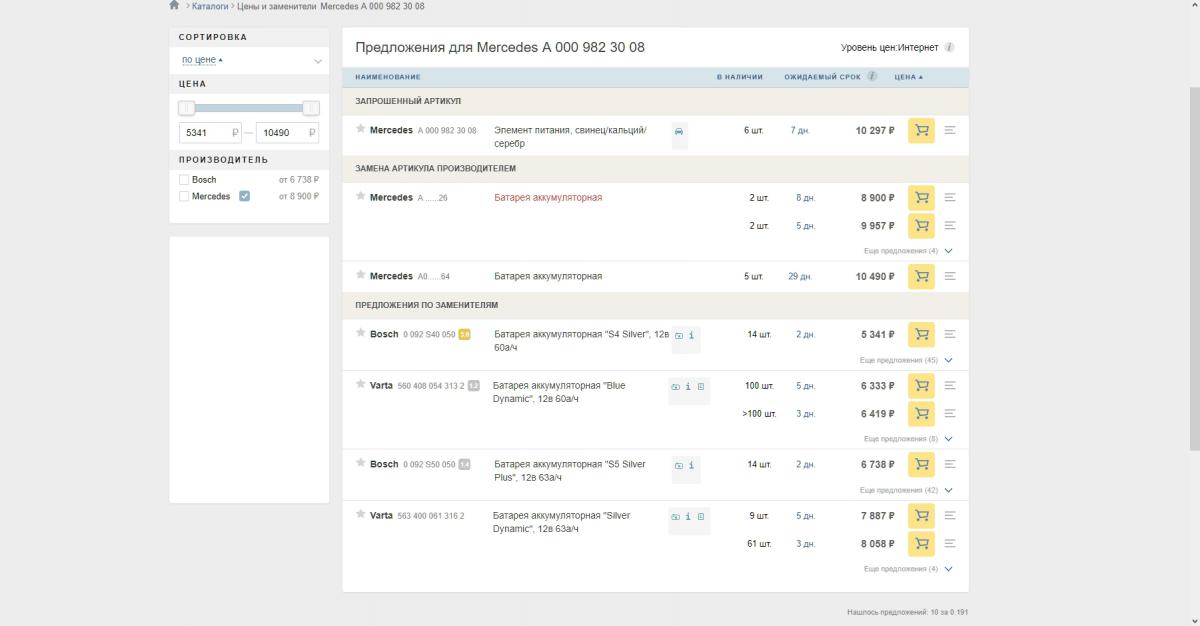The width and height of the screenshot is (1200, 626).
Task: Tick the Bosch manufacturer checkbox
Action: [x=184, y=180]
